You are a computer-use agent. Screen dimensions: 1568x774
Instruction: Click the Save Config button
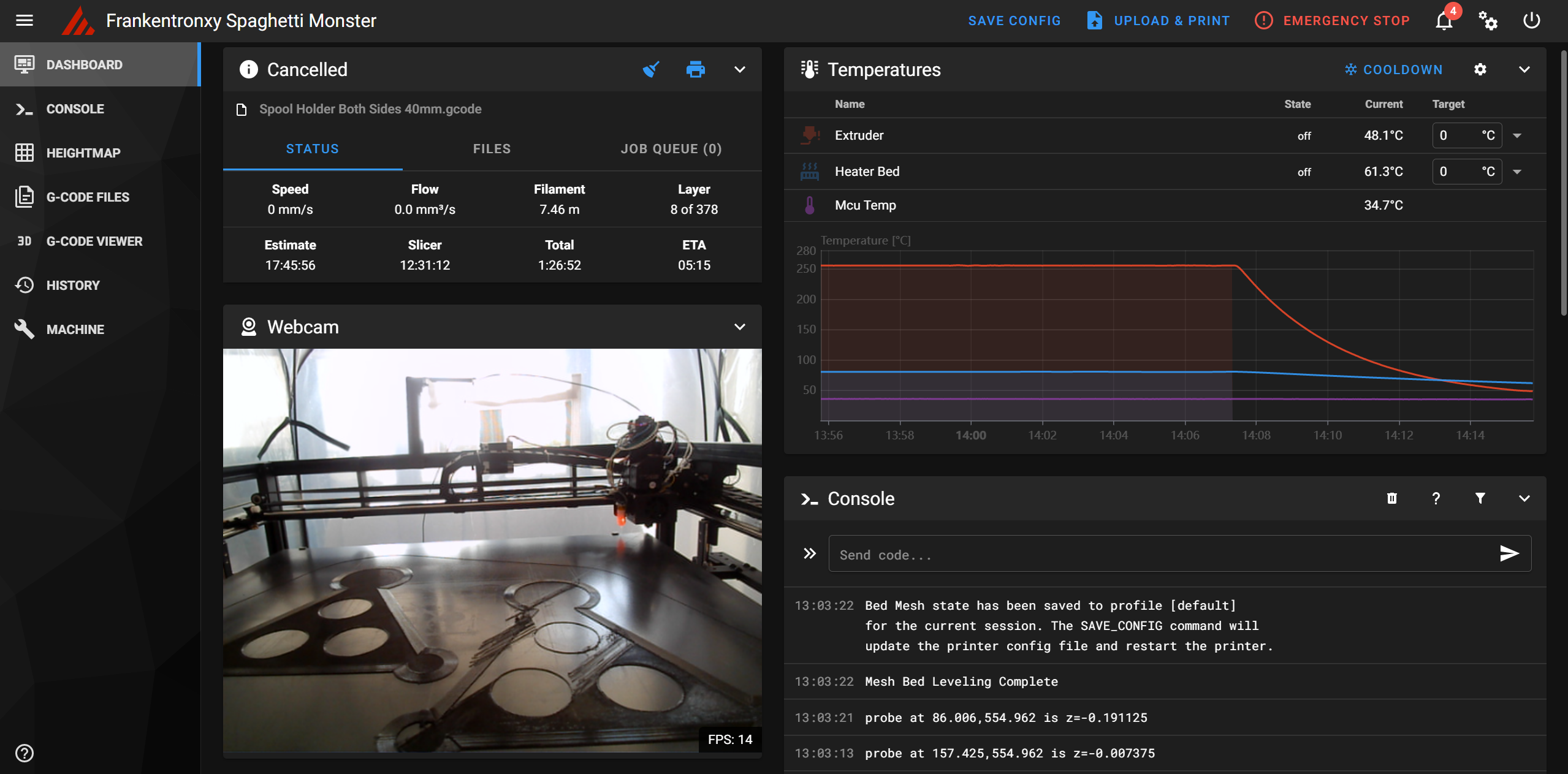click(1014, 21)
